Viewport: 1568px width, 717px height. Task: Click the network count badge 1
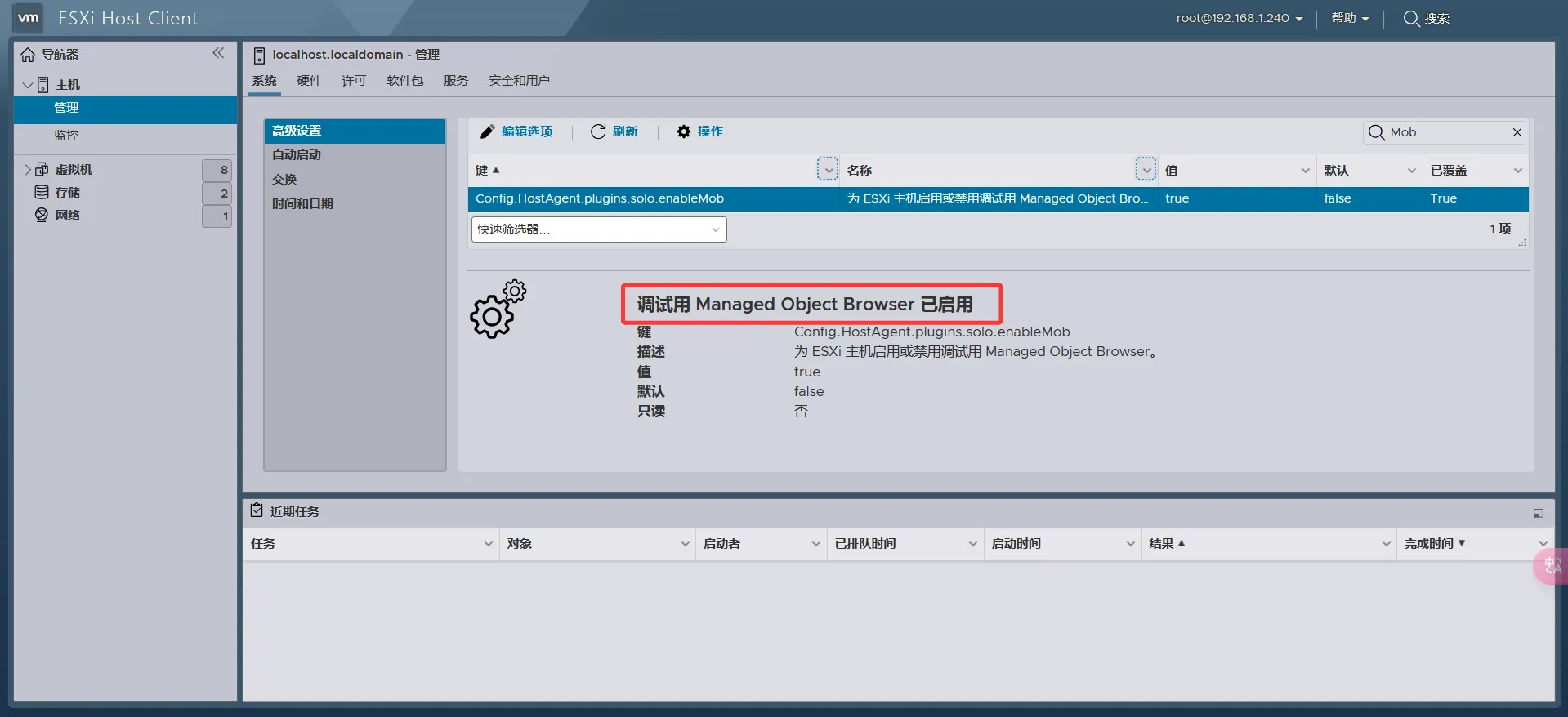pyautogui.click(x=217, y=216)
